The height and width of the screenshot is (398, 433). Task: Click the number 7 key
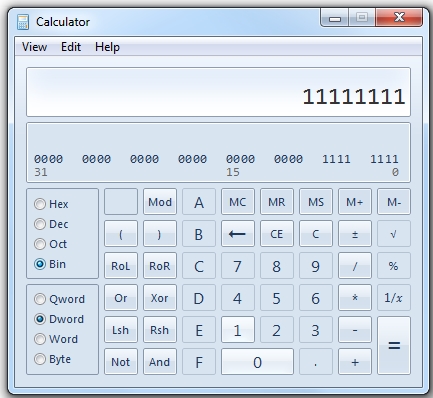238,266
